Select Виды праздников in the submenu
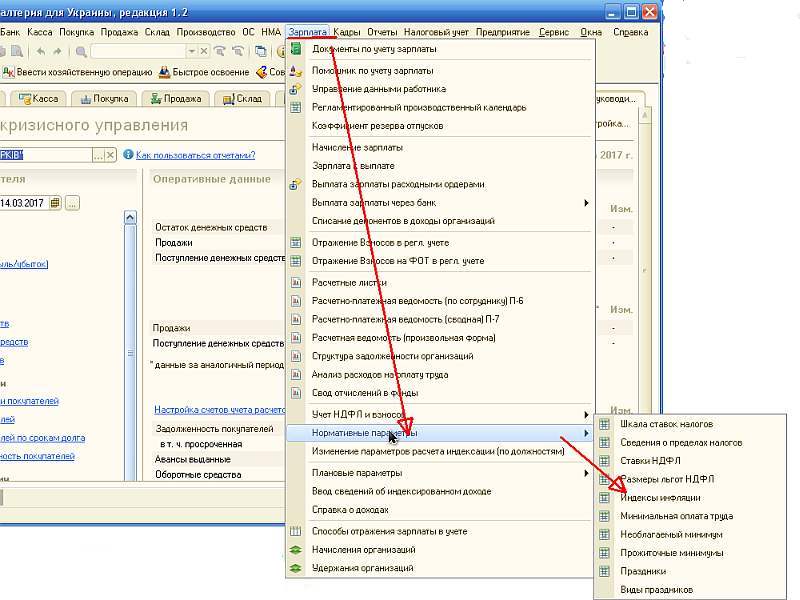This screenshot has height=600, width=800. (656, 589)
